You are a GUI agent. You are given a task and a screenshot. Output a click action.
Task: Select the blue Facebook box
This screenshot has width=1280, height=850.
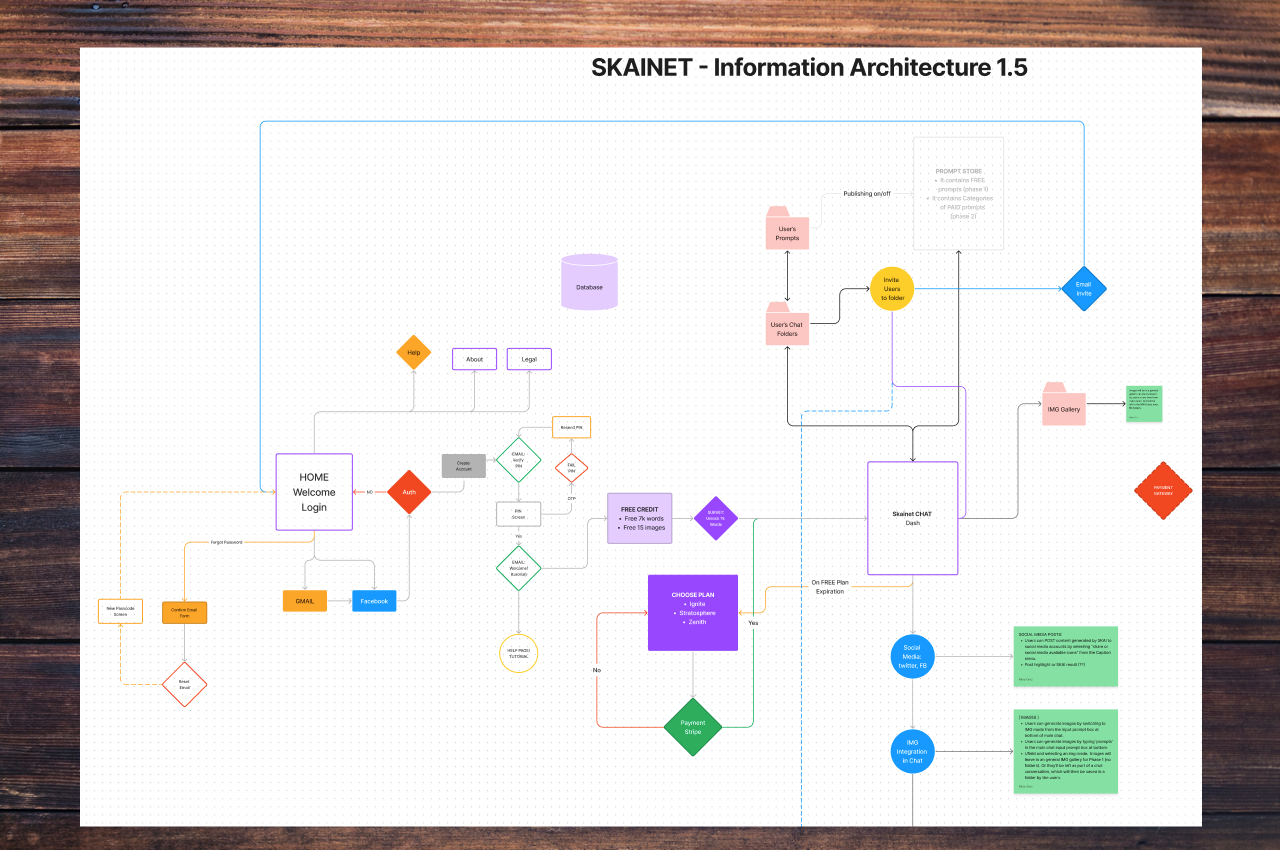point(374,601)
